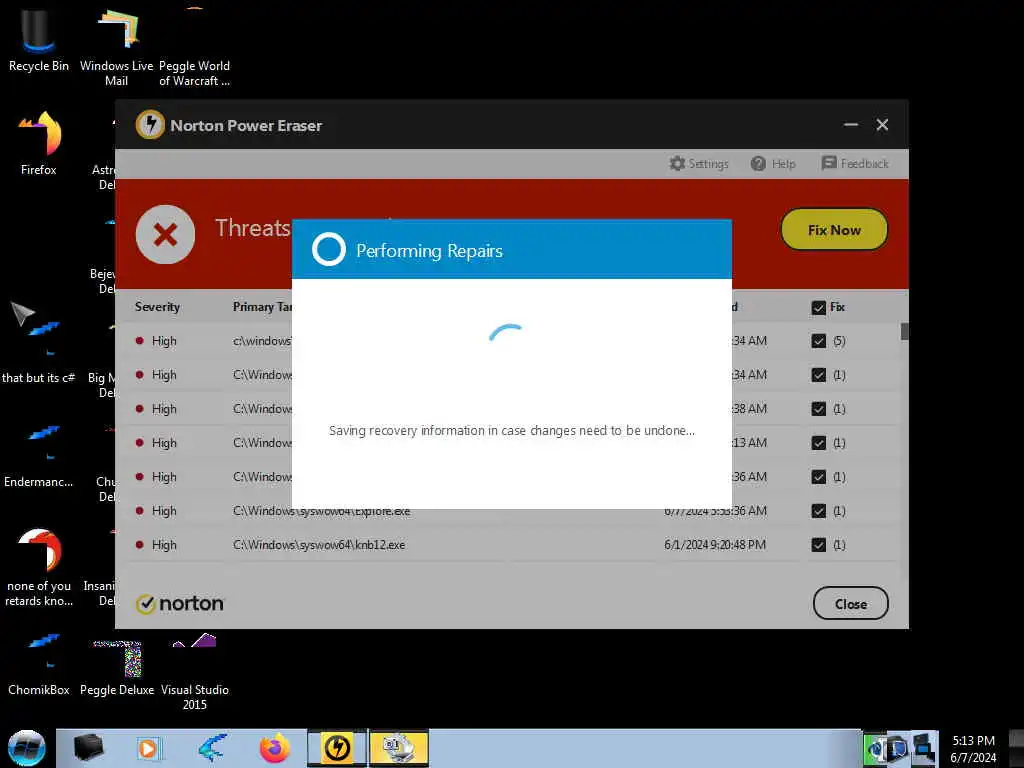
Task: Toggle the Fix column header checkbox
Action: pyautogui.click(x=818, y=308)
